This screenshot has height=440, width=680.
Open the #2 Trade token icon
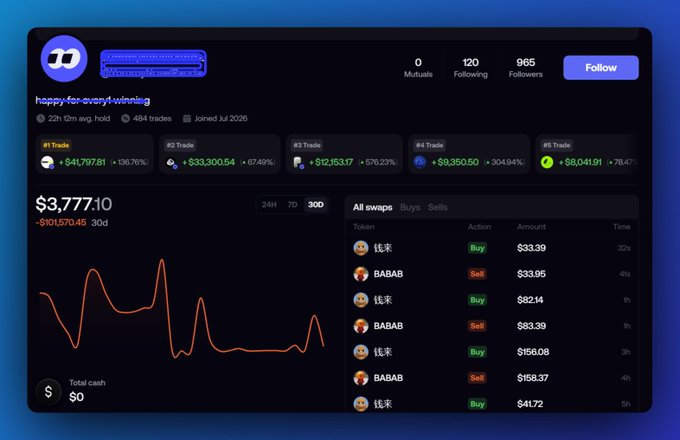tap(172, 163)
